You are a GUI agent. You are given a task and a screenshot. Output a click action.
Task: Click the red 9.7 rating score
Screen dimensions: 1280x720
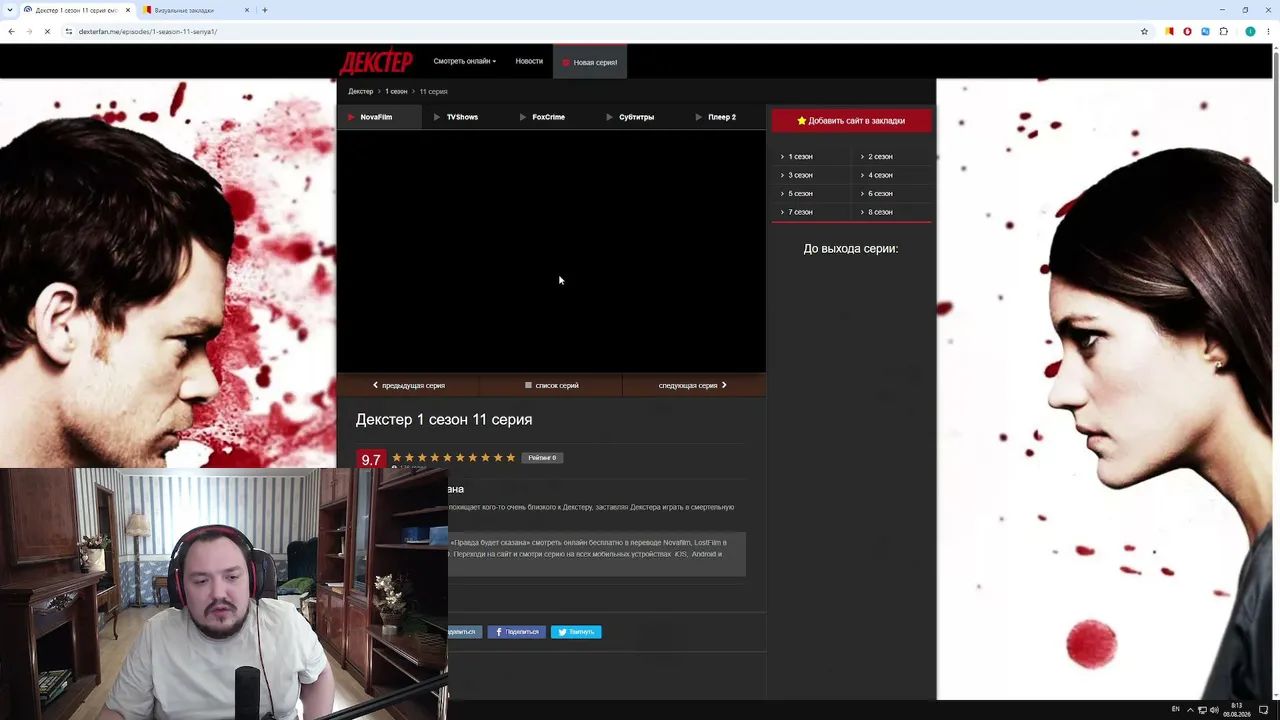(x=371, y=459)
